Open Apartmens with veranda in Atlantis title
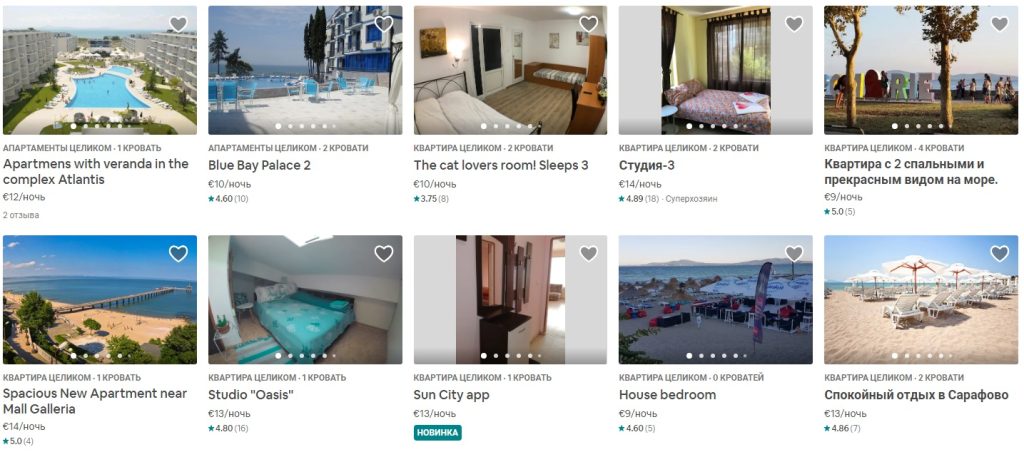 [x=95, y=171]
